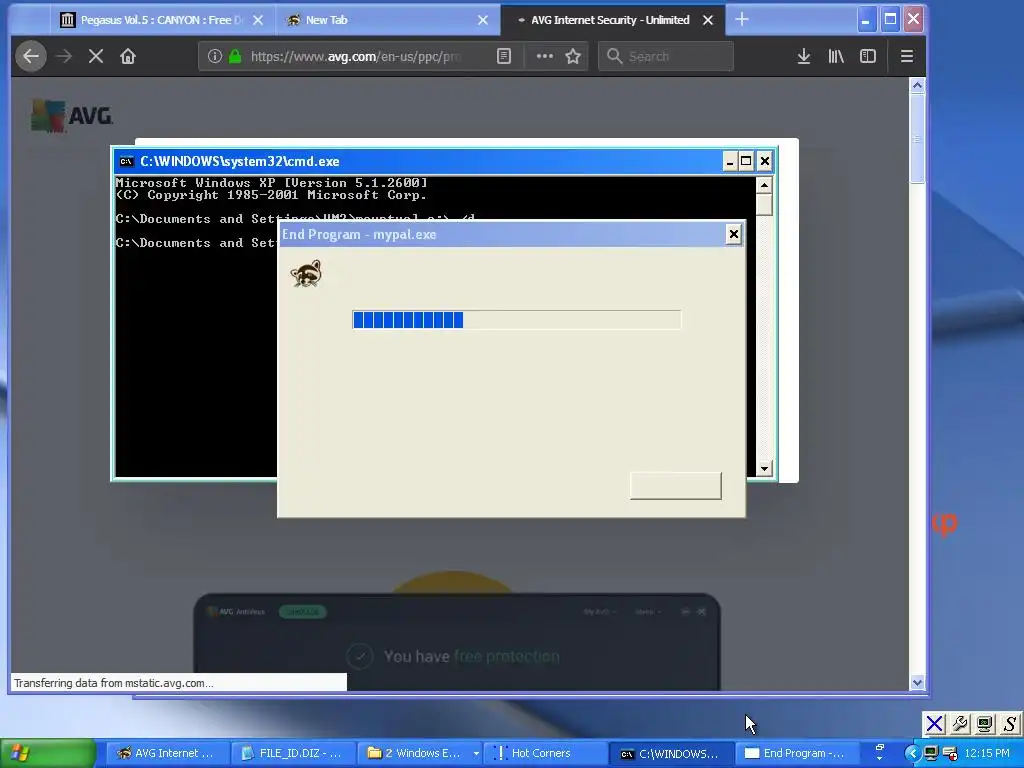The image size is (1024, 768).
Task: Select FILE_ID.DIZ taskbar button
Action: [292, 754]
